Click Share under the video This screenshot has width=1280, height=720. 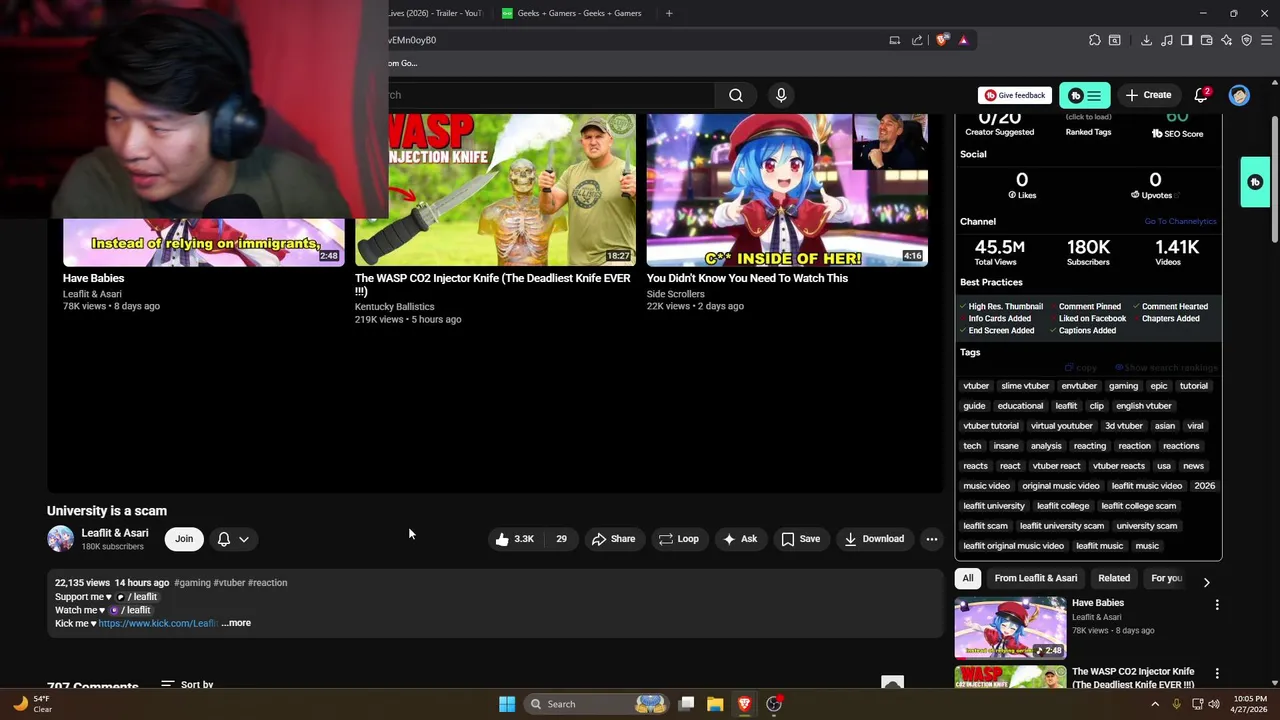pos(613,539)
